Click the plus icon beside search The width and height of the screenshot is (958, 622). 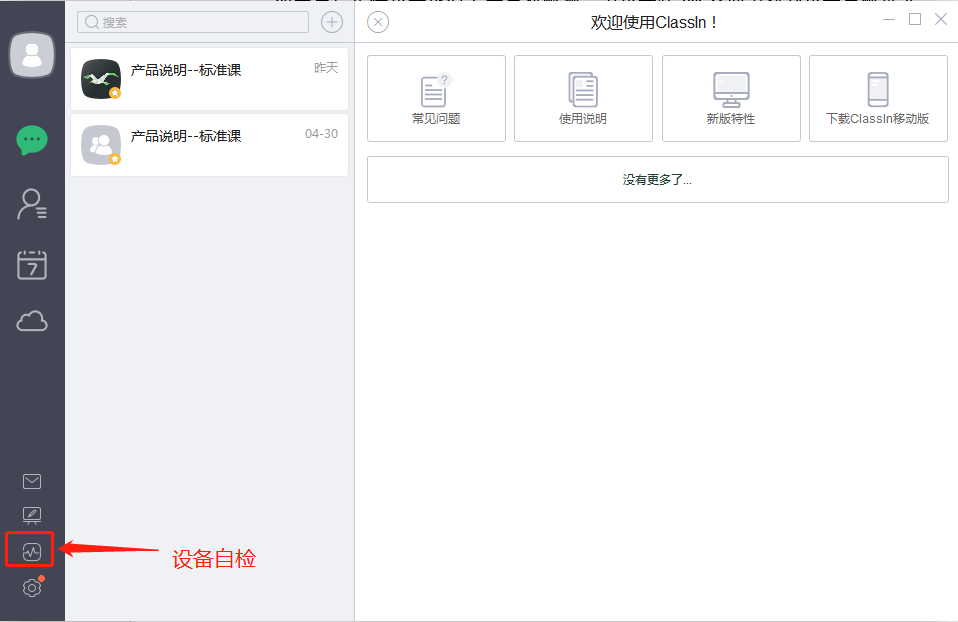point(332,23)
